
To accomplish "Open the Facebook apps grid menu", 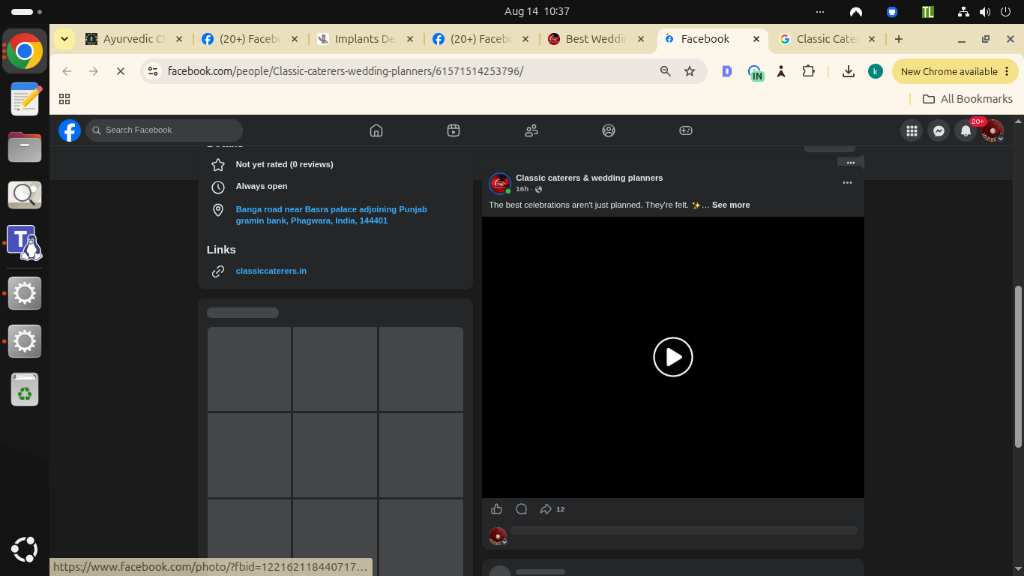I will click(x=912, y=131).
